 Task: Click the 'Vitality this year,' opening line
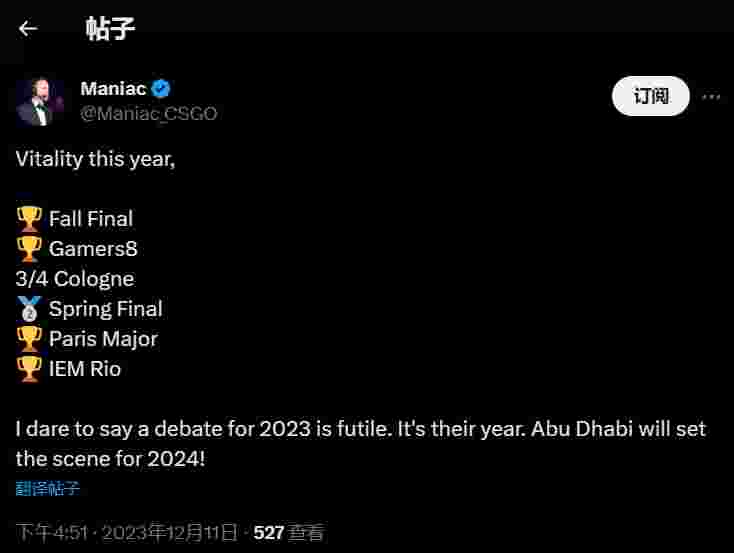(95, 158)
